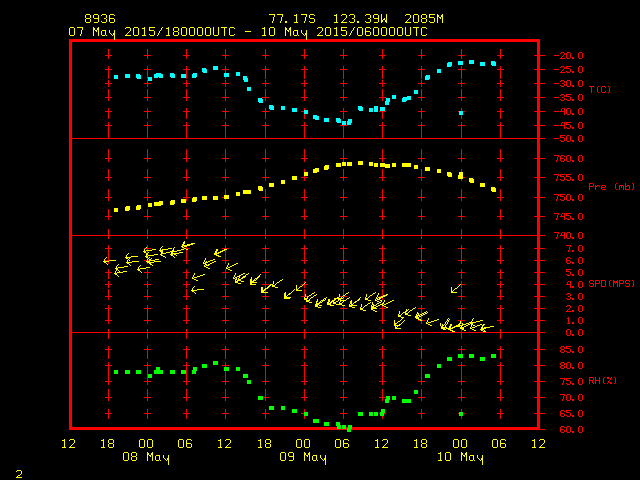Click the 3.0 wind speed tick value
The height and width of the screenshot is (480, 640).
[574, 297]
